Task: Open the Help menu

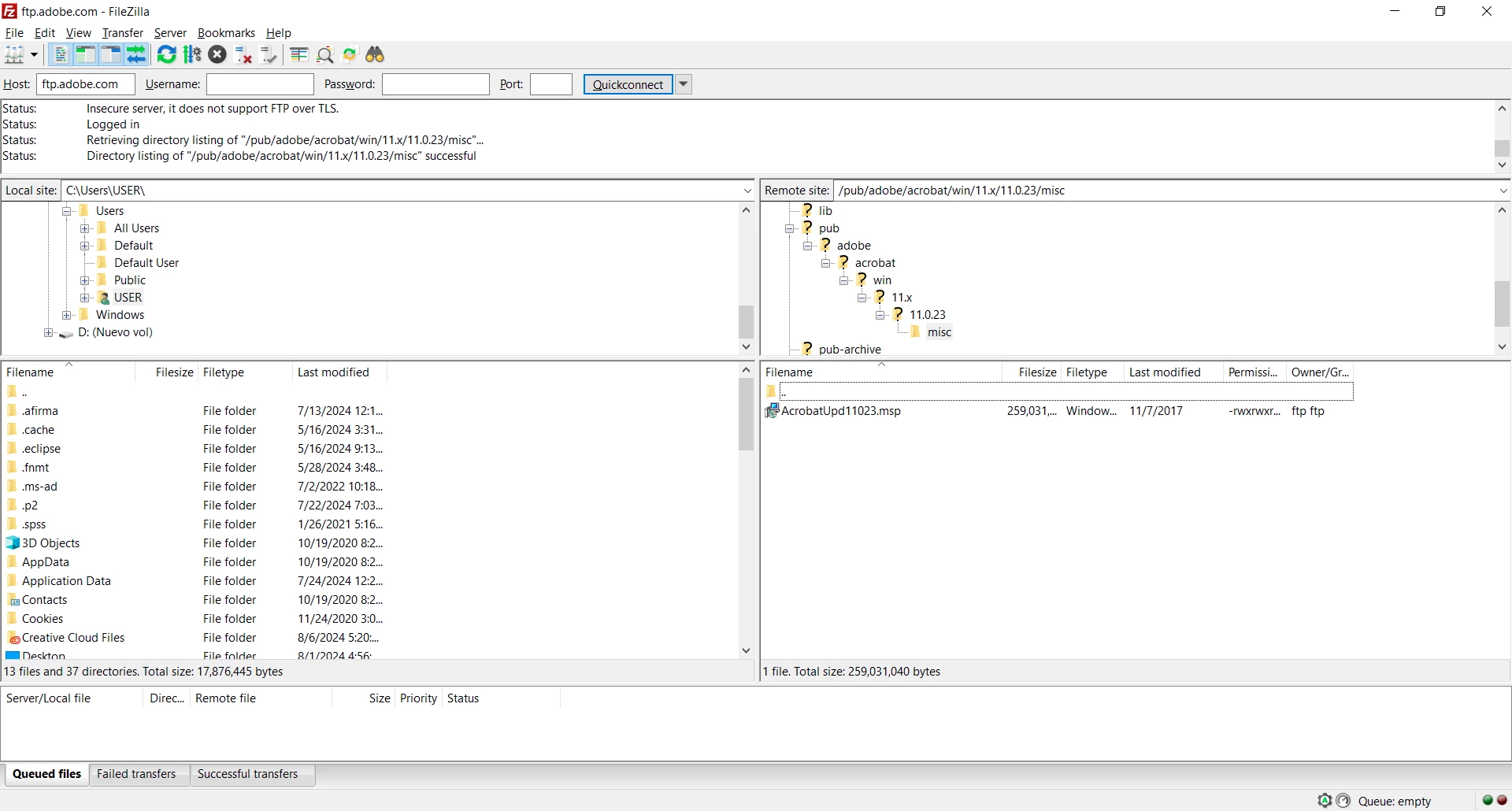Action: pos(279,33)
